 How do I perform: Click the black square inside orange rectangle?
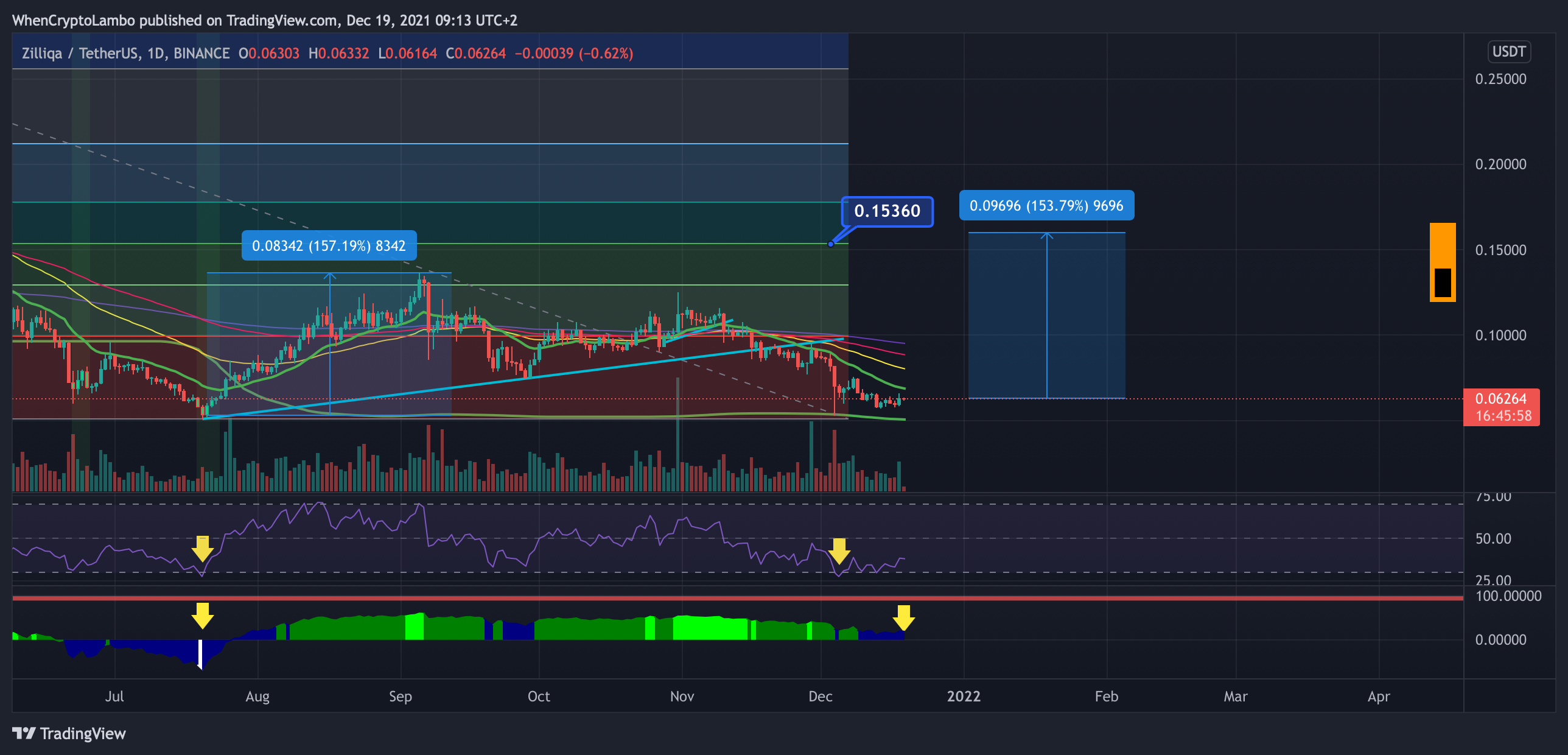click(1443, 283)
